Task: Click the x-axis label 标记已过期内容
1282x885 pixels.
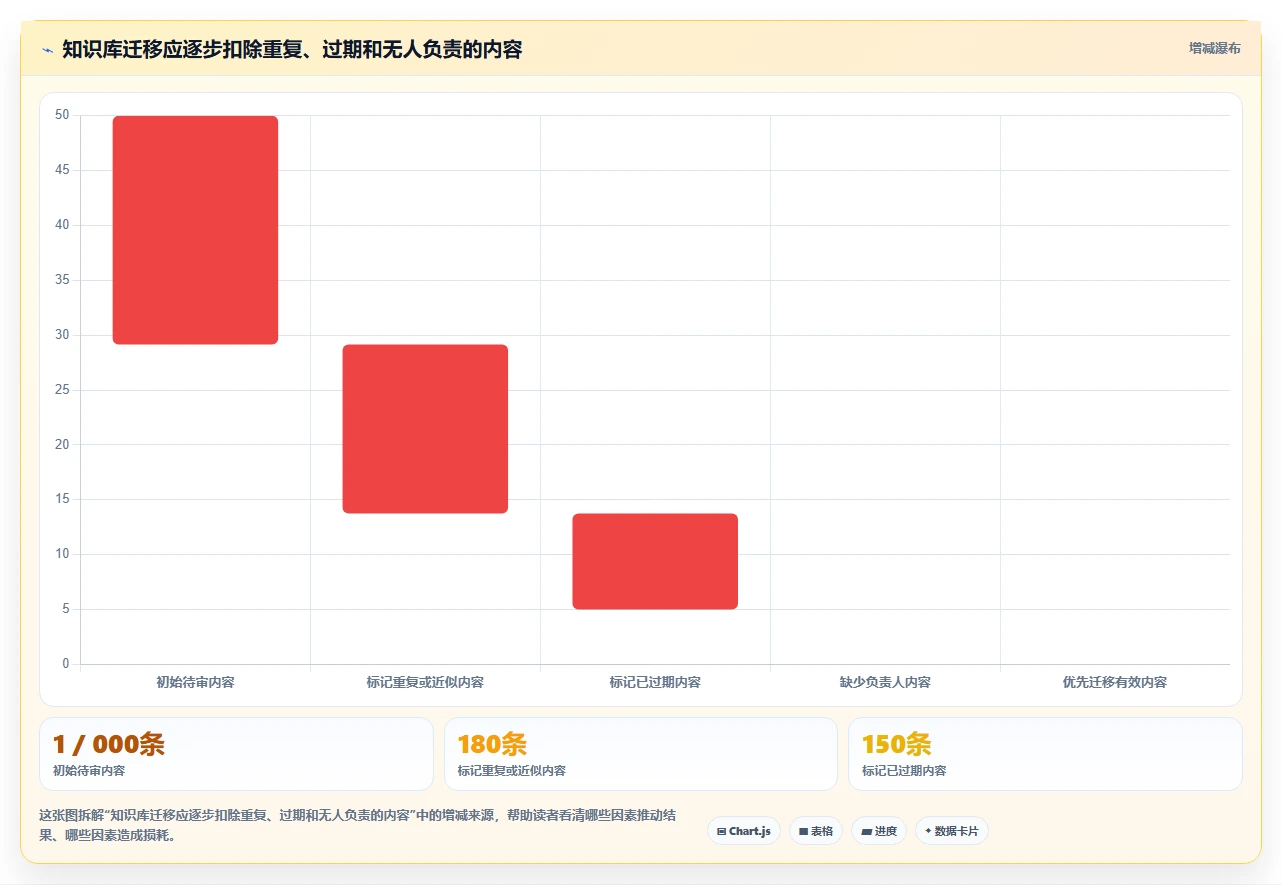Action: (655, 682)
